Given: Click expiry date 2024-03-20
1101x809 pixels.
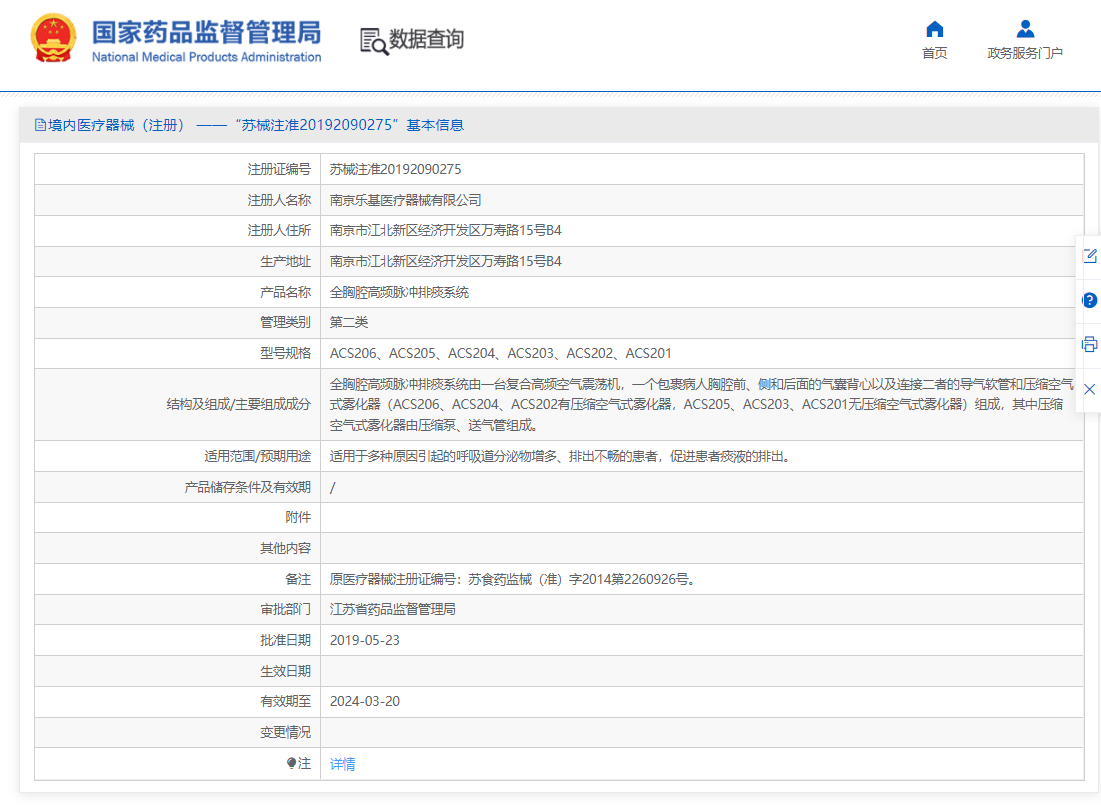Looking at the screenshot, I should click(364, 702).
